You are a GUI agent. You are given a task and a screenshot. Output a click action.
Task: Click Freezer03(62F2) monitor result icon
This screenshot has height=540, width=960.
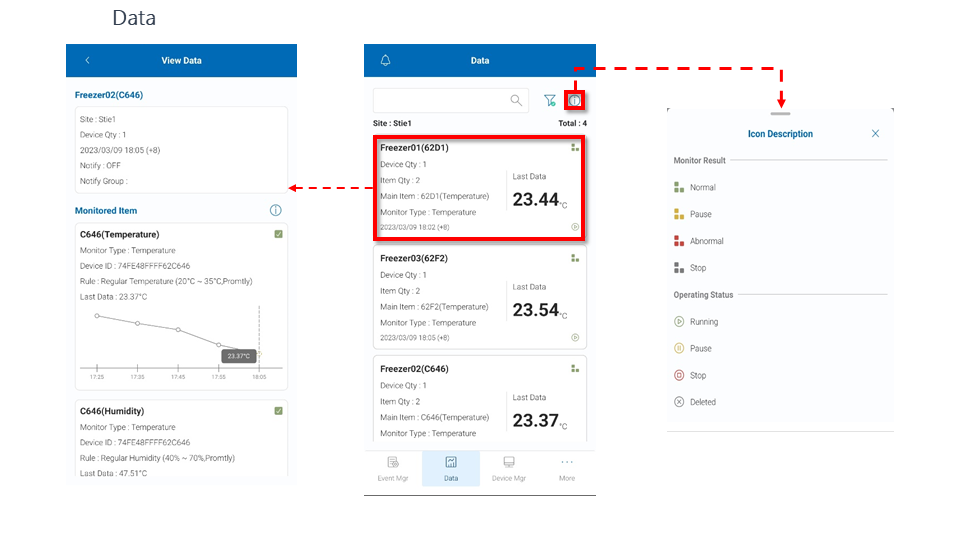coord(575,258)
